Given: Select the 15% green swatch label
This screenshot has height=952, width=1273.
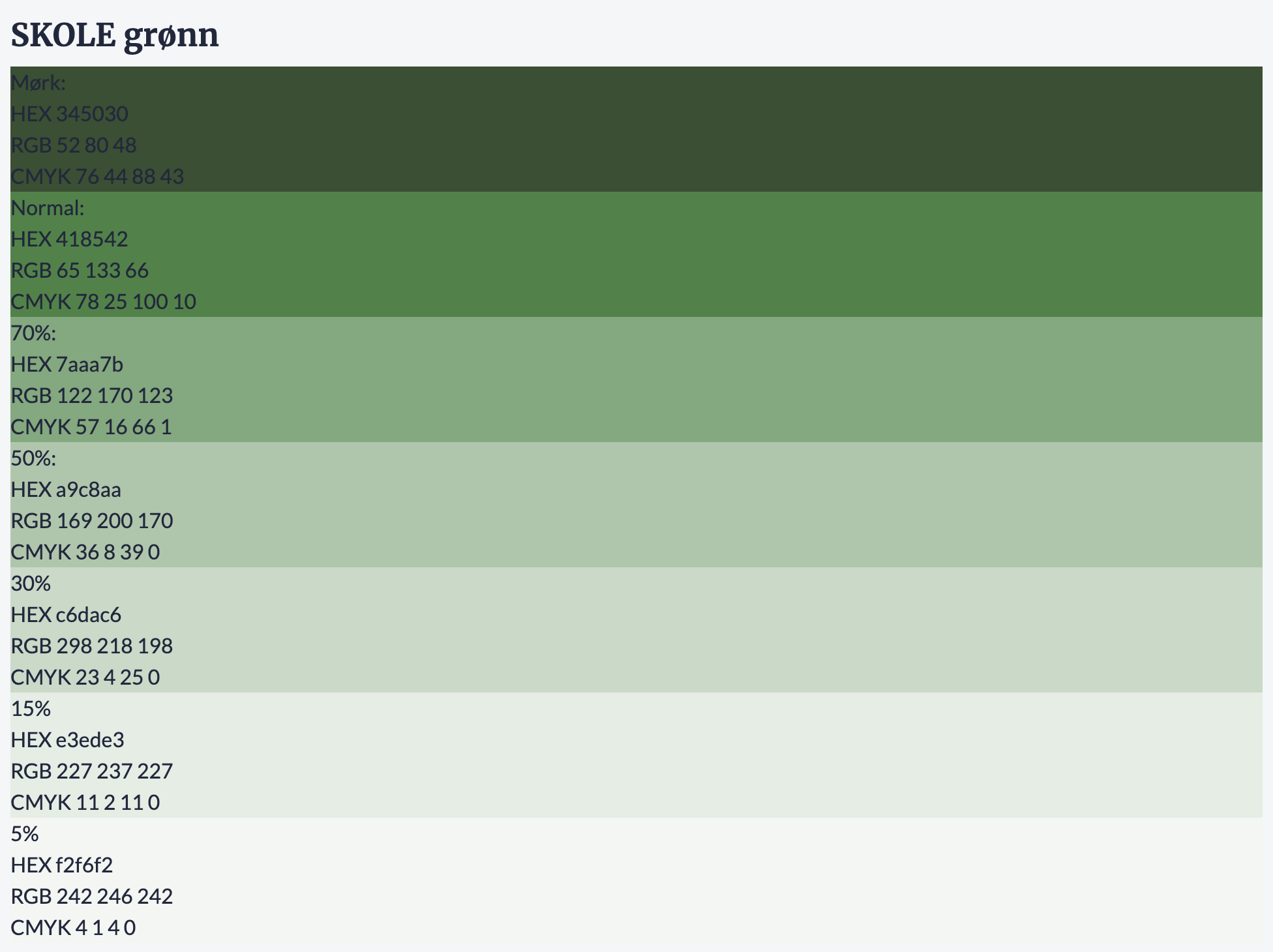Looking at the screenshot, I should pyautogui.click(x=31, y=709).
